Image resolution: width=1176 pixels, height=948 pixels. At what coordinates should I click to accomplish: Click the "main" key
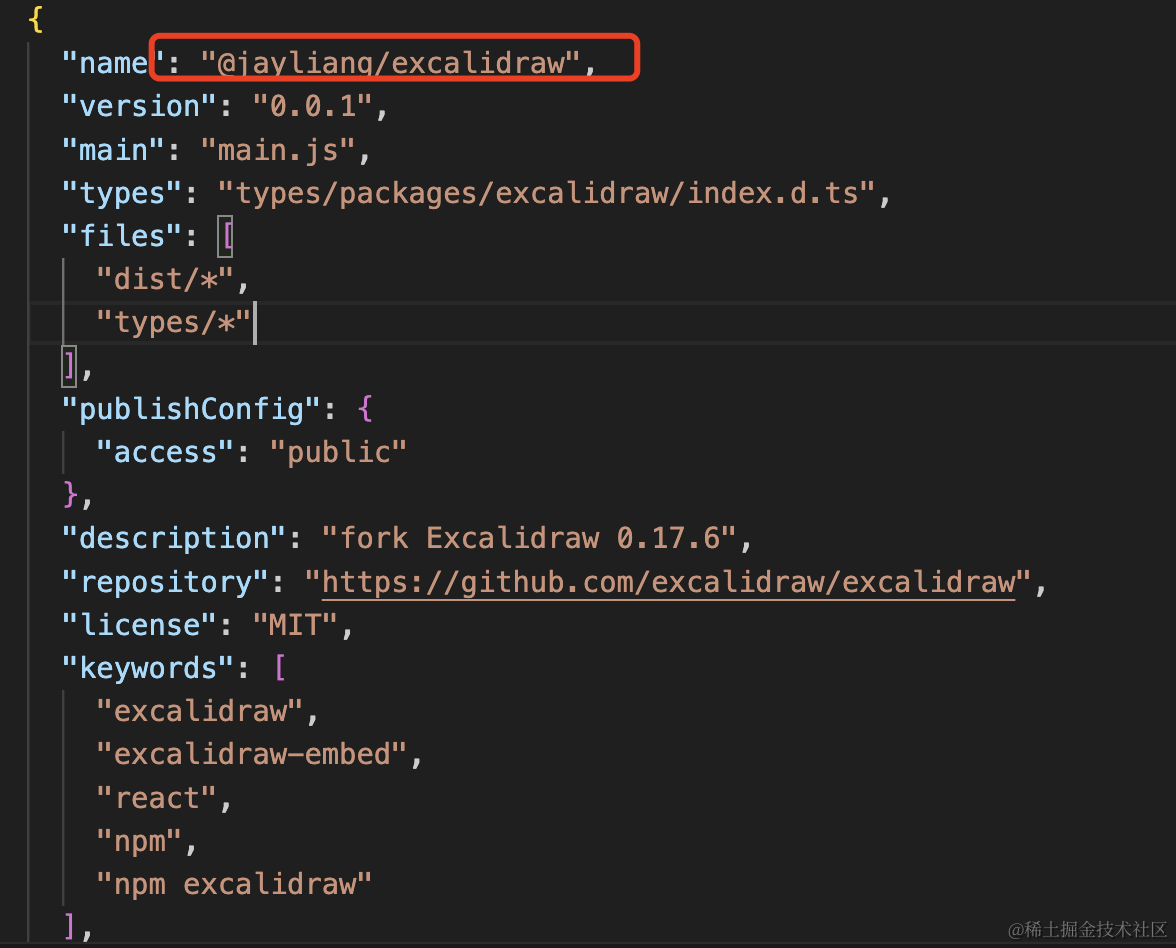[112, 150]
